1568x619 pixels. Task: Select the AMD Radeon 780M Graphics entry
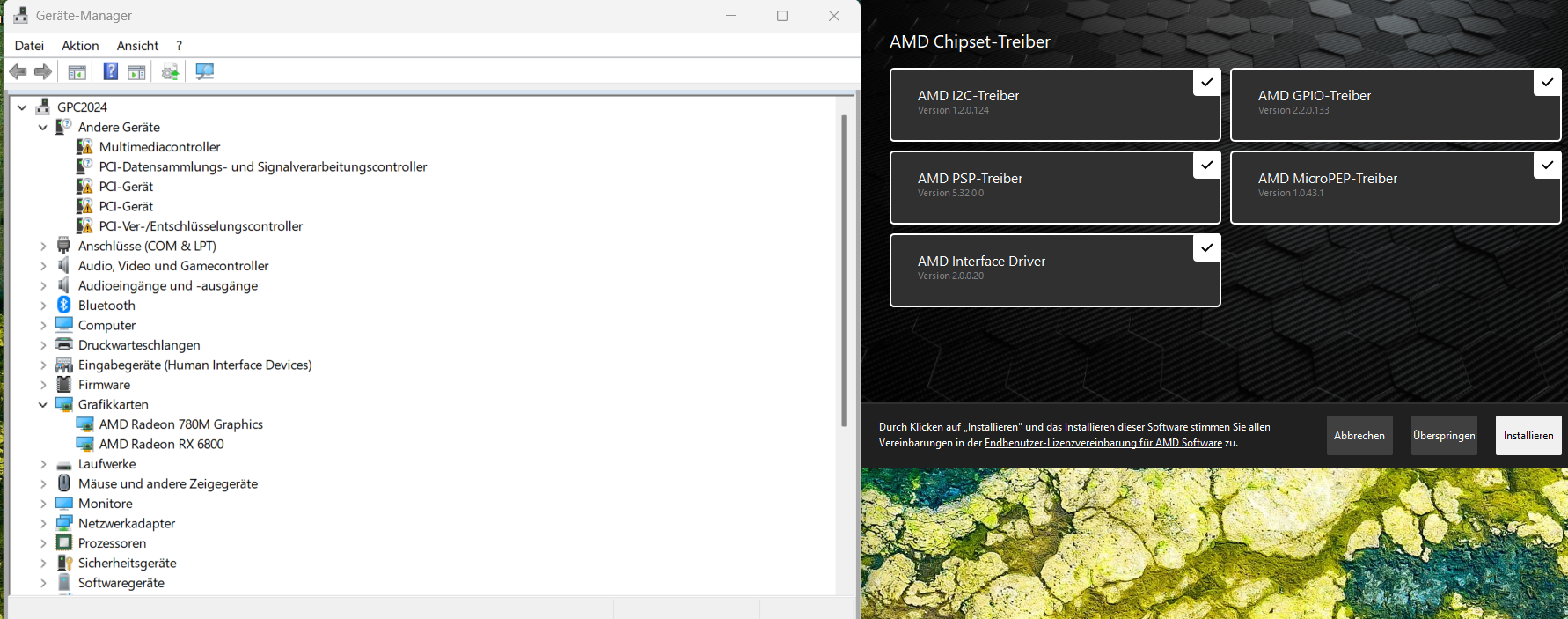tap(180, 424)
